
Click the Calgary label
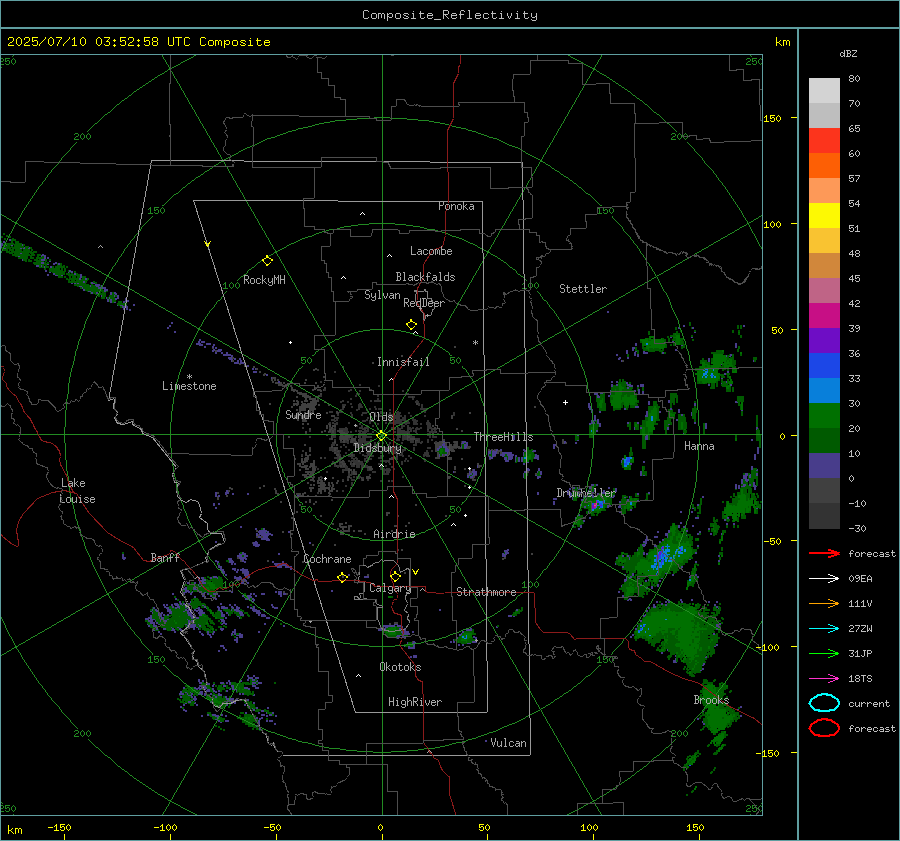coord(390,588)
